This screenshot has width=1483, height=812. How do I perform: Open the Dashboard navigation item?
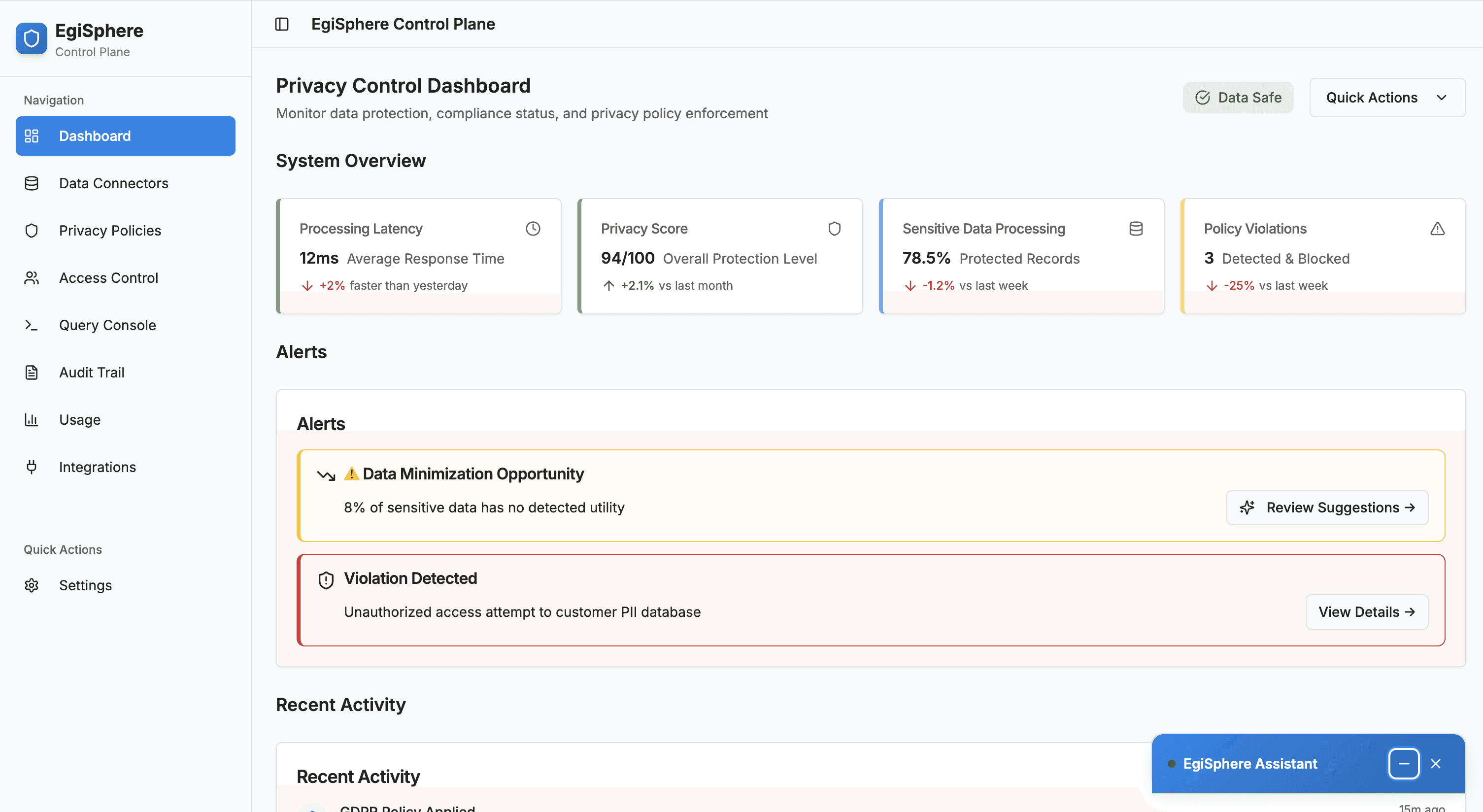(x=126, y=136)
